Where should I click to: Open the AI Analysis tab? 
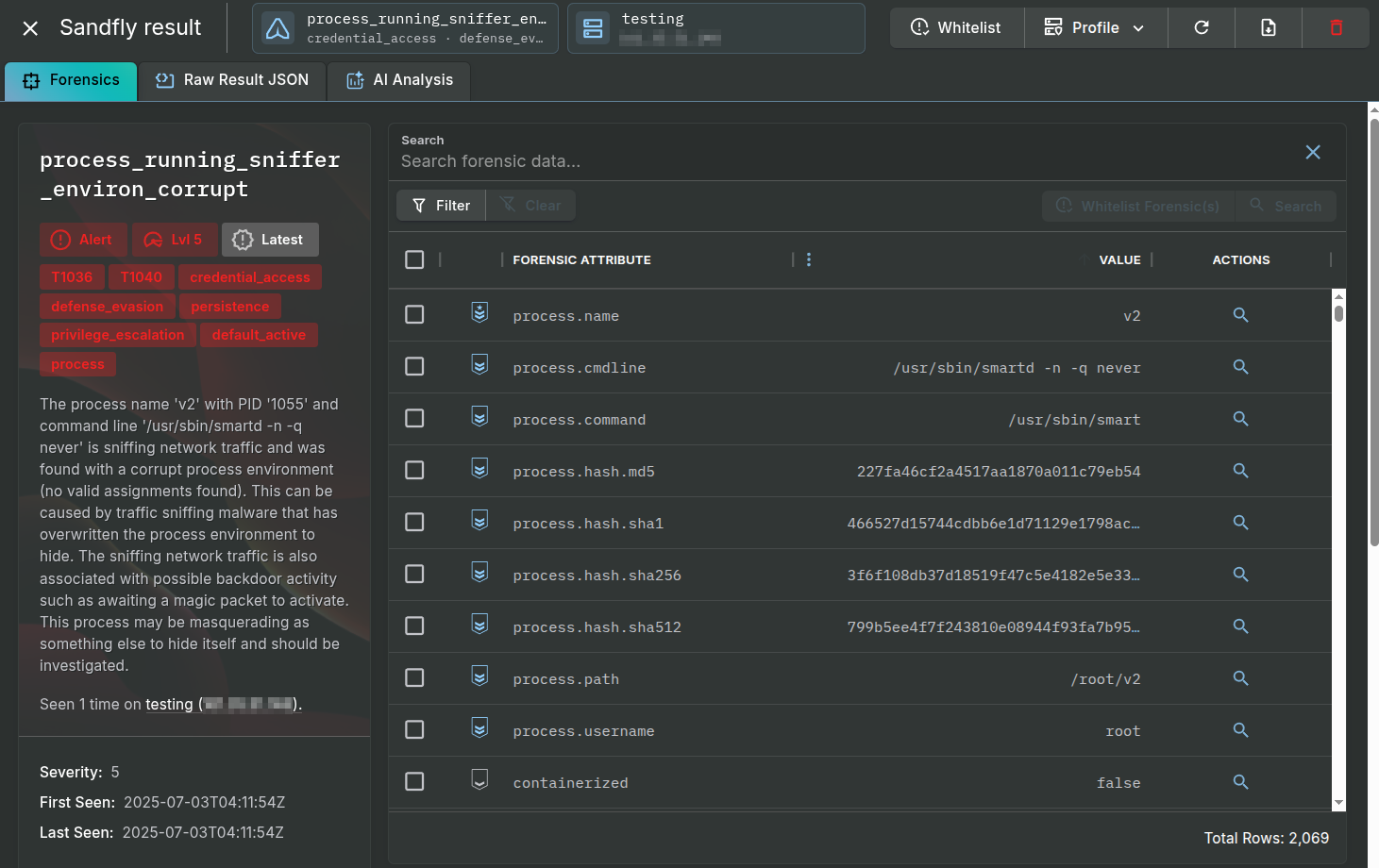tap(399, 81)
